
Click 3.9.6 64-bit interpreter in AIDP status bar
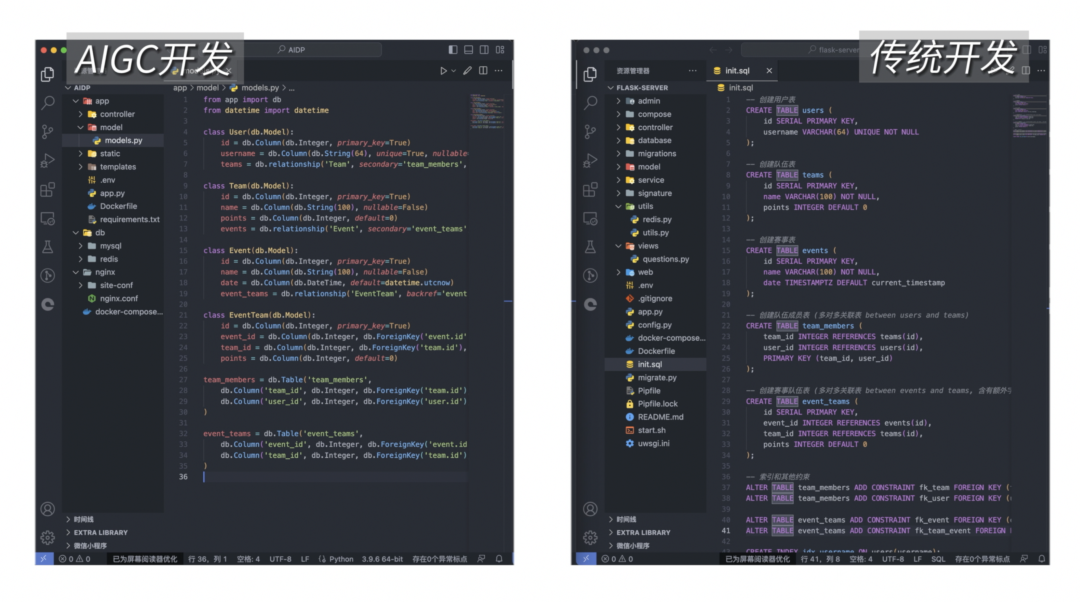(x=382, y=559)
